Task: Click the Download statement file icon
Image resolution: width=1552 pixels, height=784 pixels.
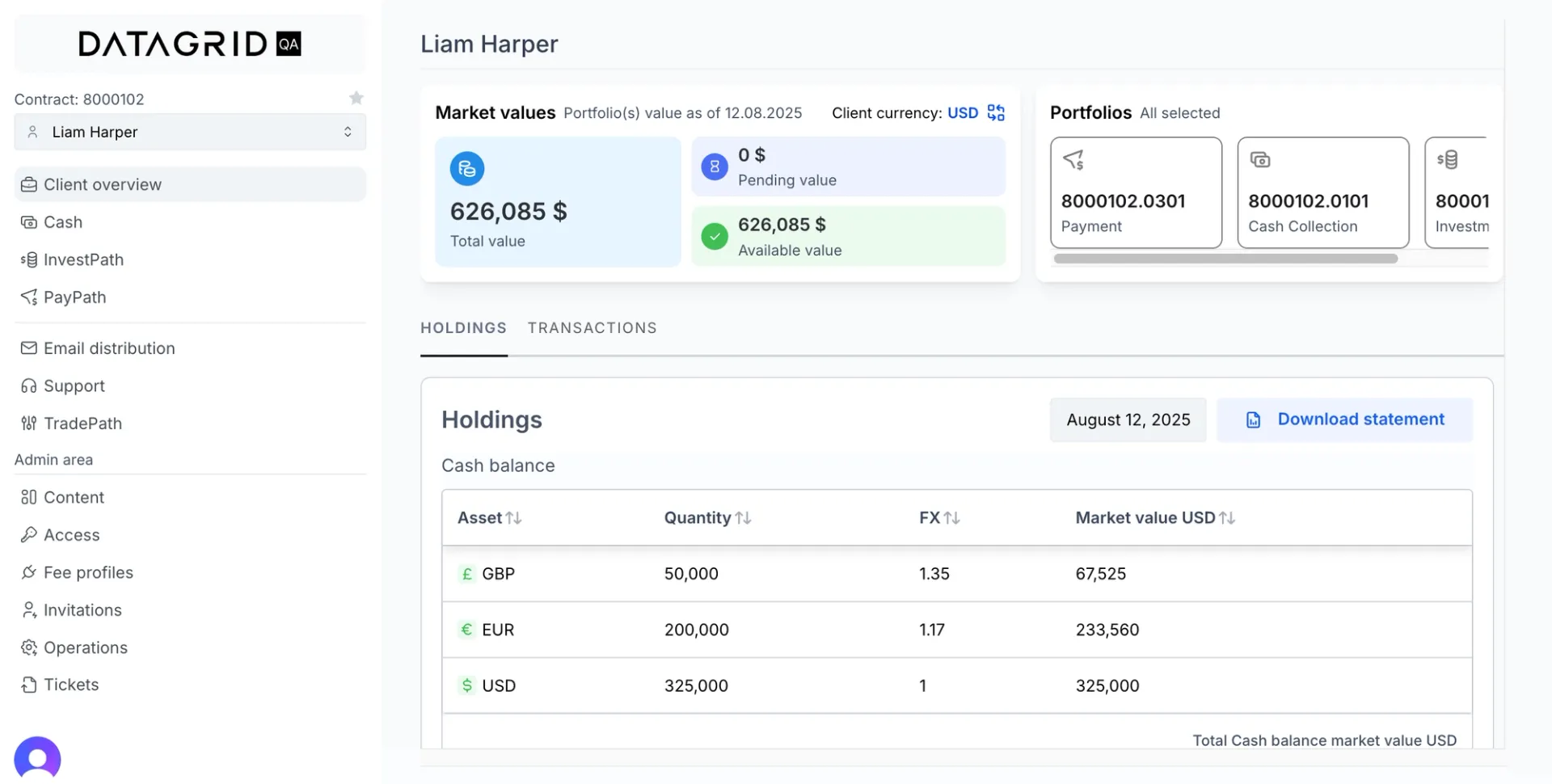Action: (x=1253, y=420)
